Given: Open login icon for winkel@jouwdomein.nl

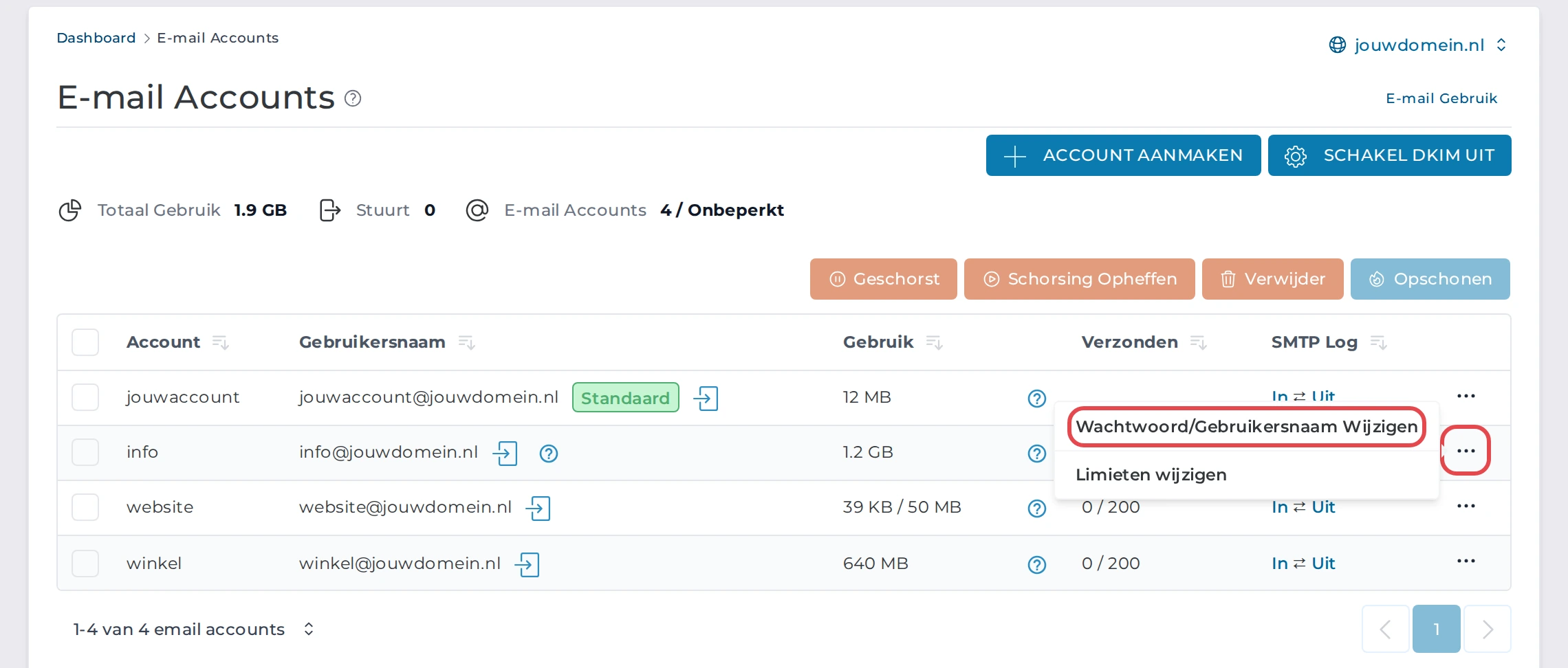Looking at the screenshot, I should pyautogui.click(x=527, y=564).
